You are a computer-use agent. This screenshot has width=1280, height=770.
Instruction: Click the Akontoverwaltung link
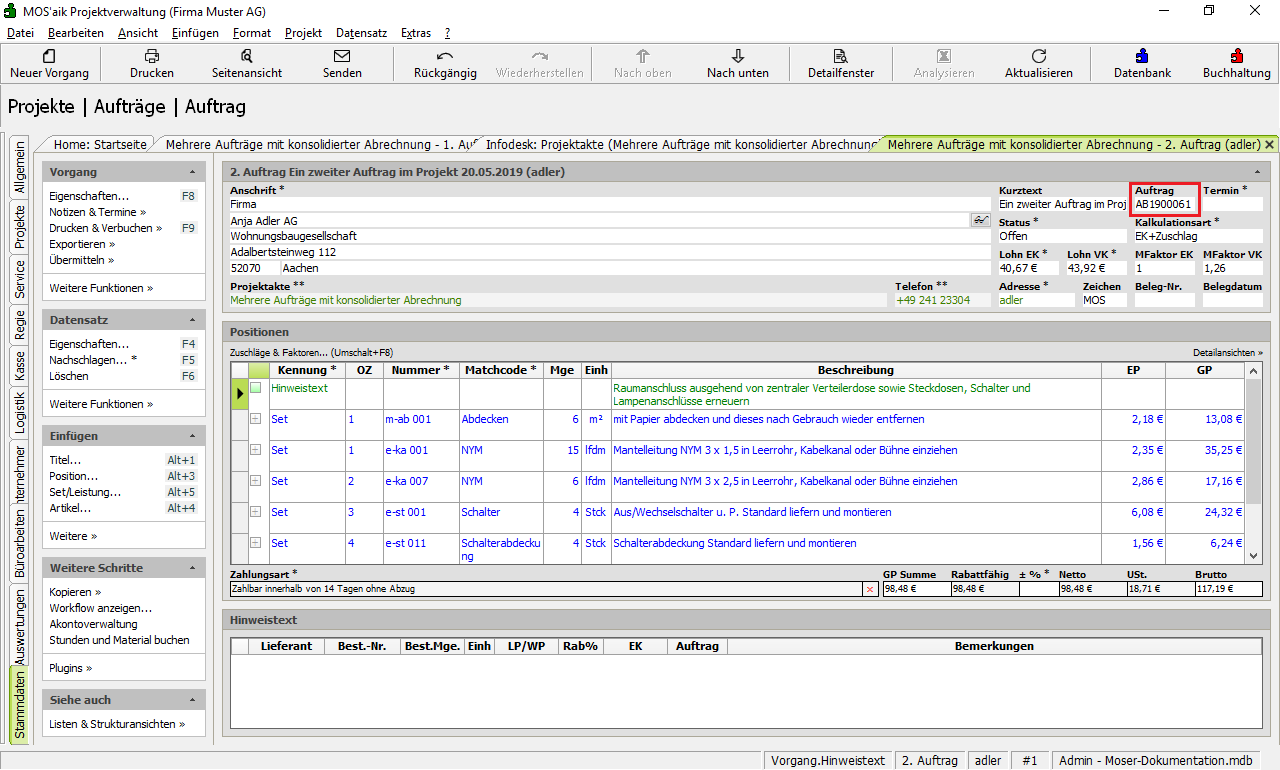[93, 624]
